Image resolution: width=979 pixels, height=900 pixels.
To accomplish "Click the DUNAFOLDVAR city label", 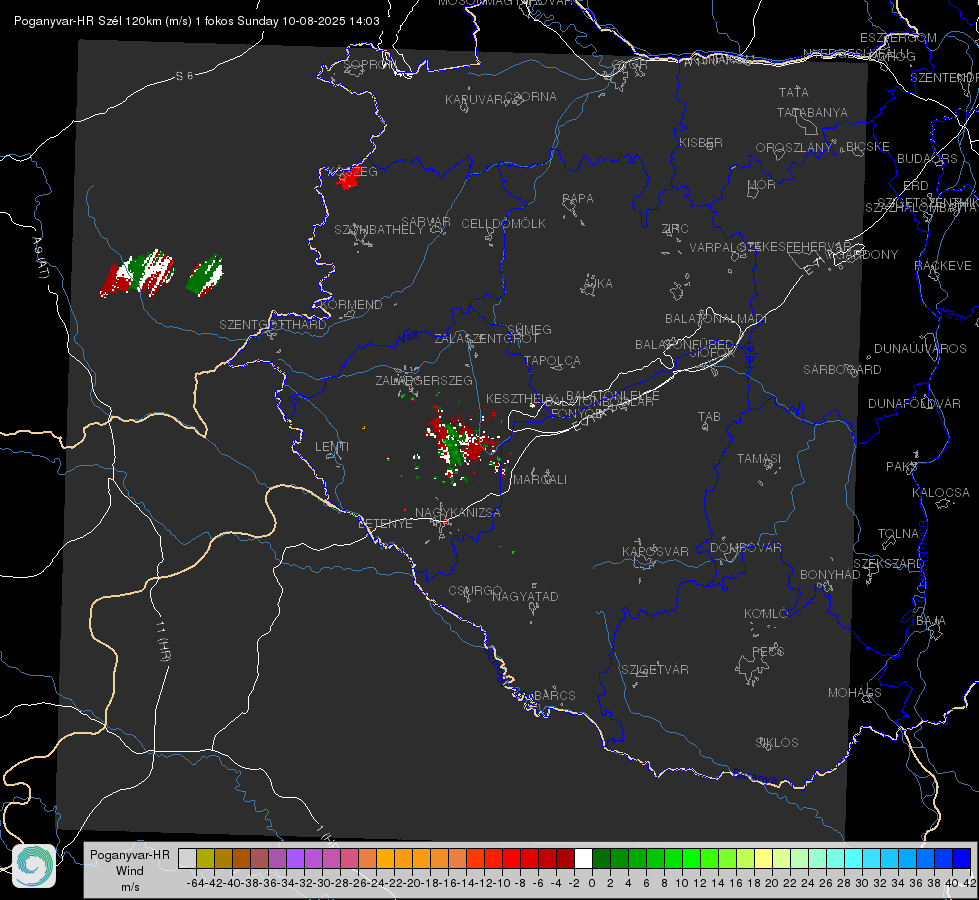I will click(x=914, y=404).
